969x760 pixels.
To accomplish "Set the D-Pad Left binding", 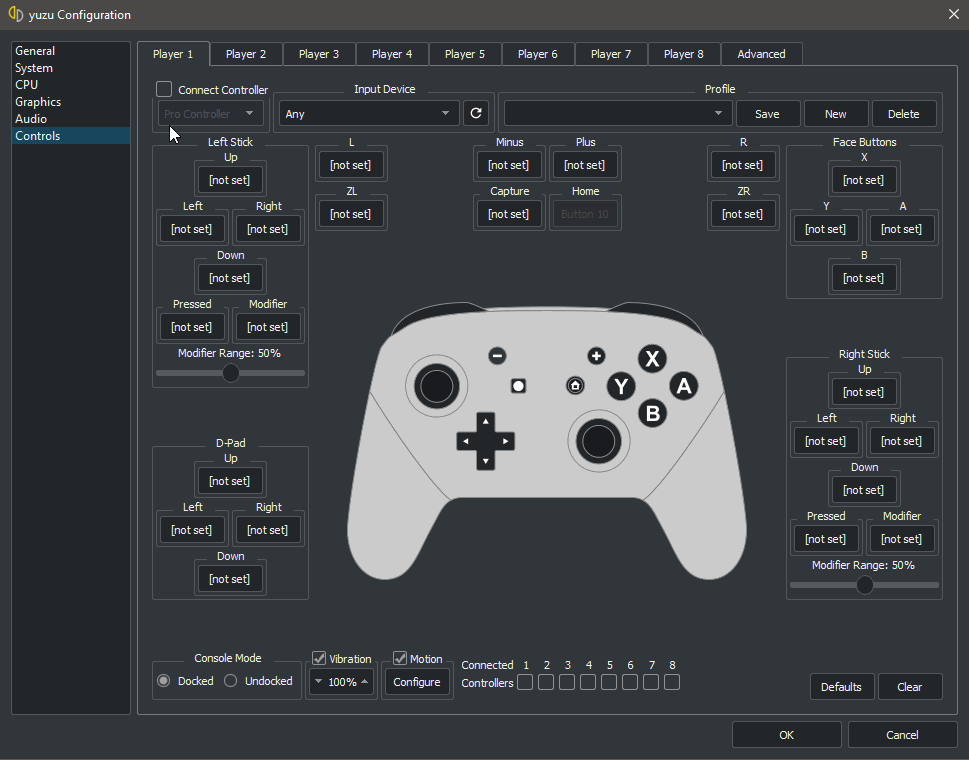I will coord(192,530).
